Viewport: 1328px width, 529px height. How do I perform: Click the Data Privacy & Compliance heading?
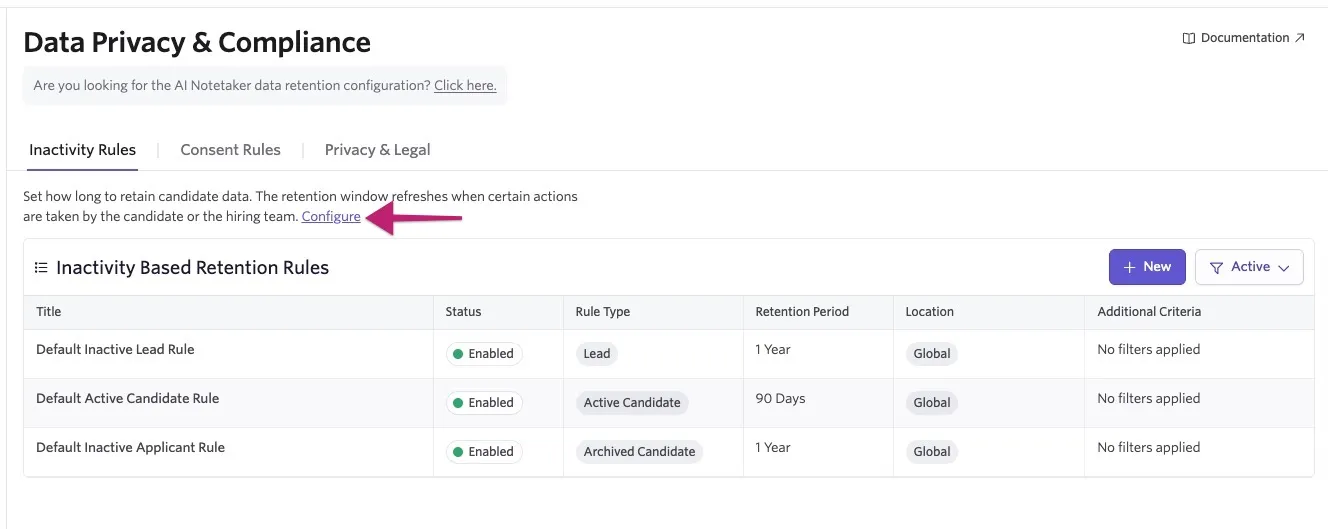point(197,42)
